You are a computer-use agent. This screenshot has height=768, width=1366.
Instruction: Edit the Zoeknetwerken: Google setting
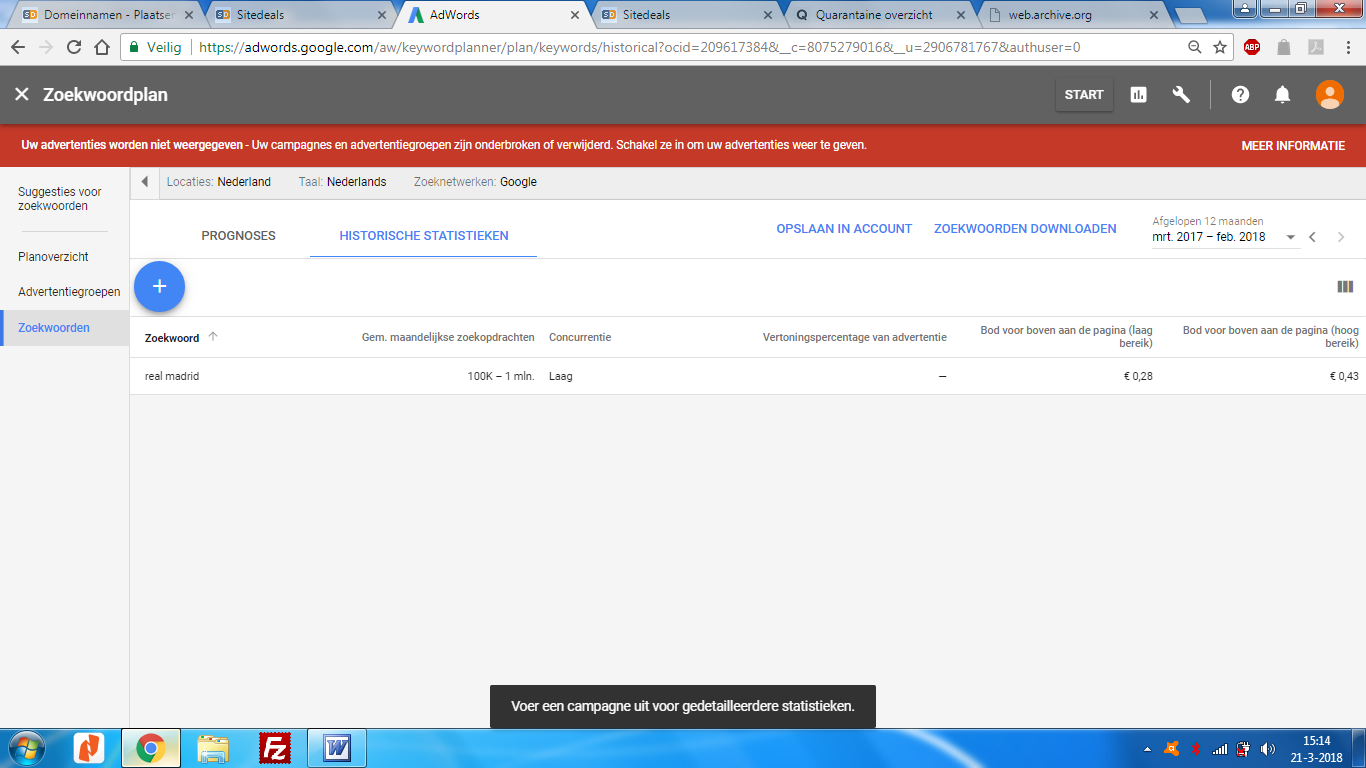(x=475, y=182)
